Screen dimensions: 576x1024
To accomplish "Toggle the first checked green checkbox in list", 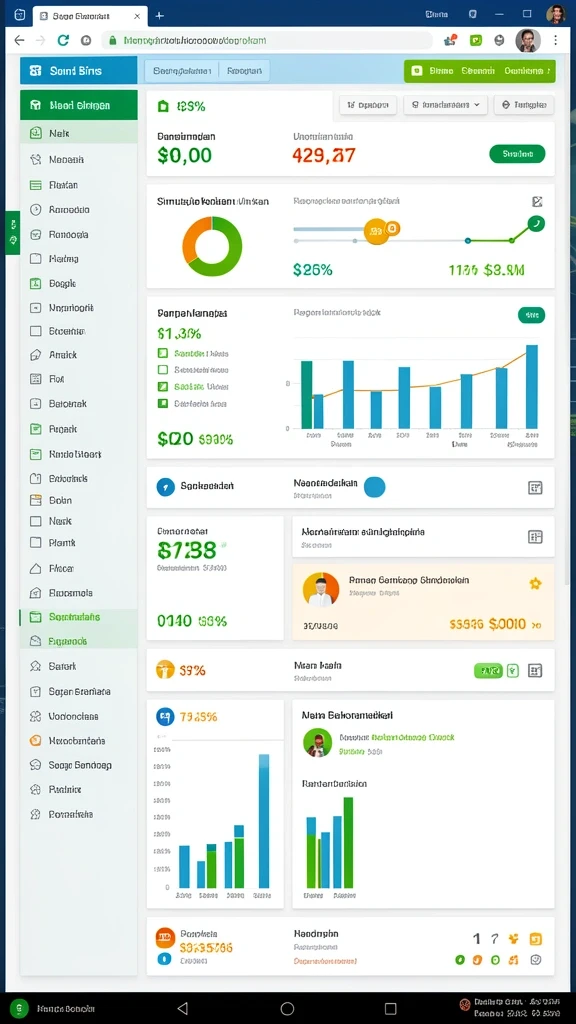I will tap(163, 353).
